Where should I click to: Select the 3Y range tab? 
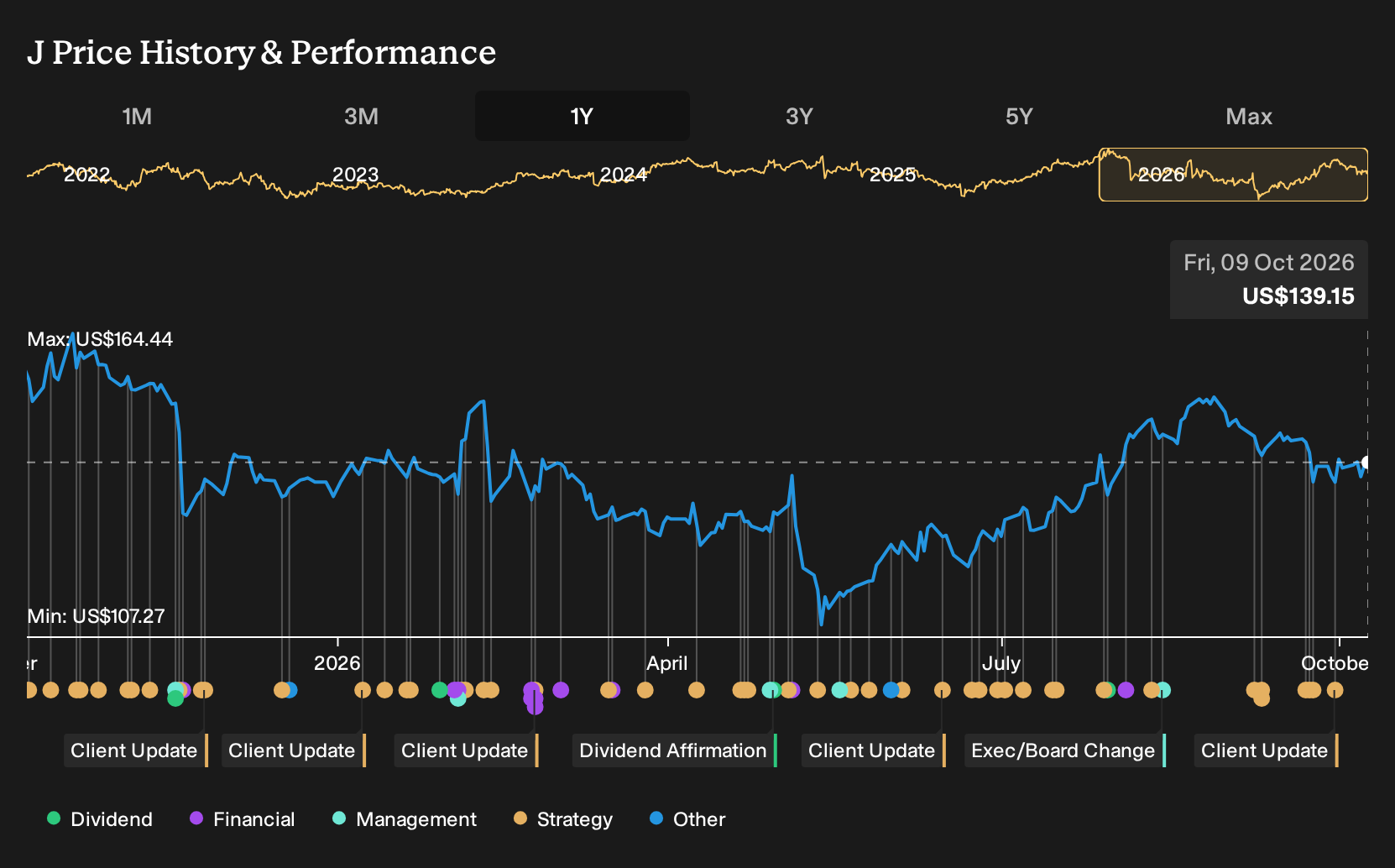tap(799, 116)
